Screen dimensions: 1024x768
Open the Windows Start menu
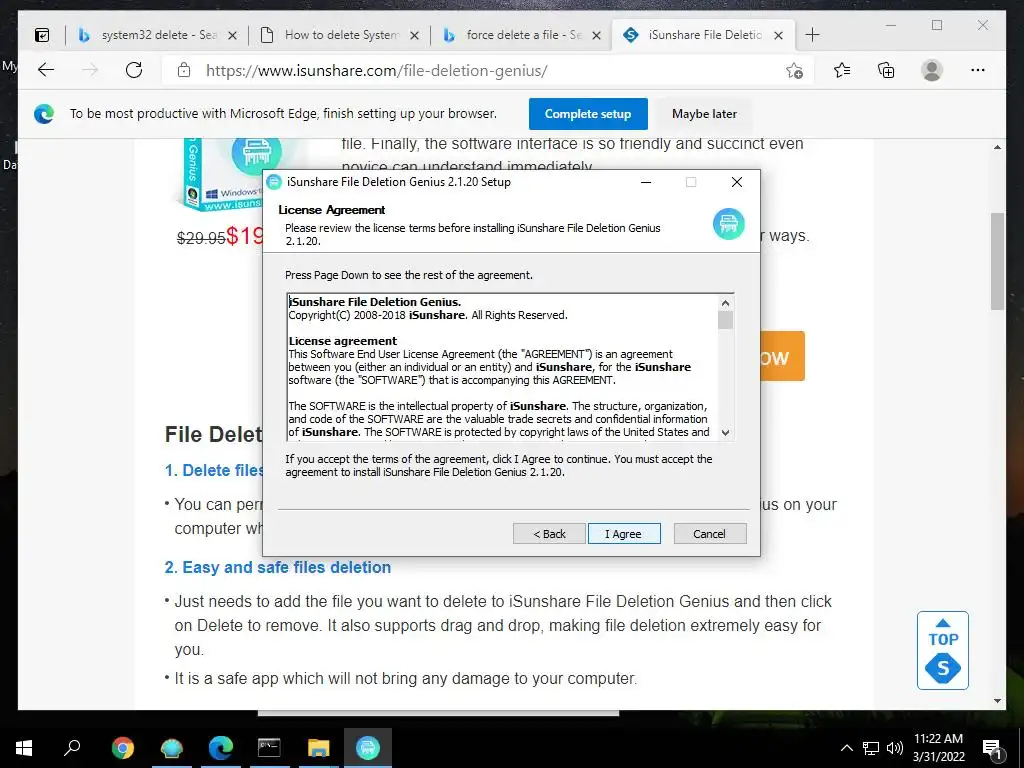point(24,748)
